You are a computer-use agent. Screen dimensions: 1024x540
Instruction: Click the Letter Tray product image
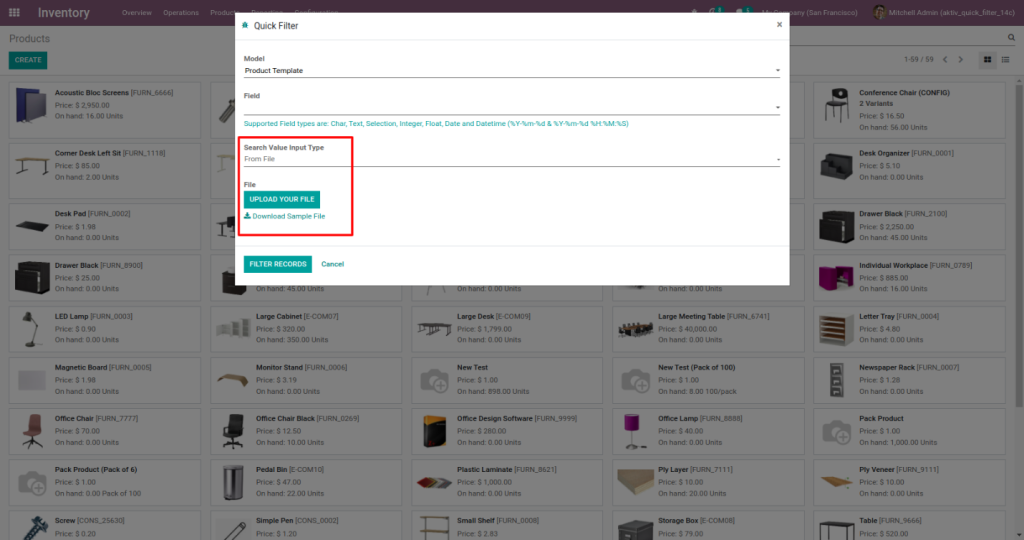coord(836,329)
